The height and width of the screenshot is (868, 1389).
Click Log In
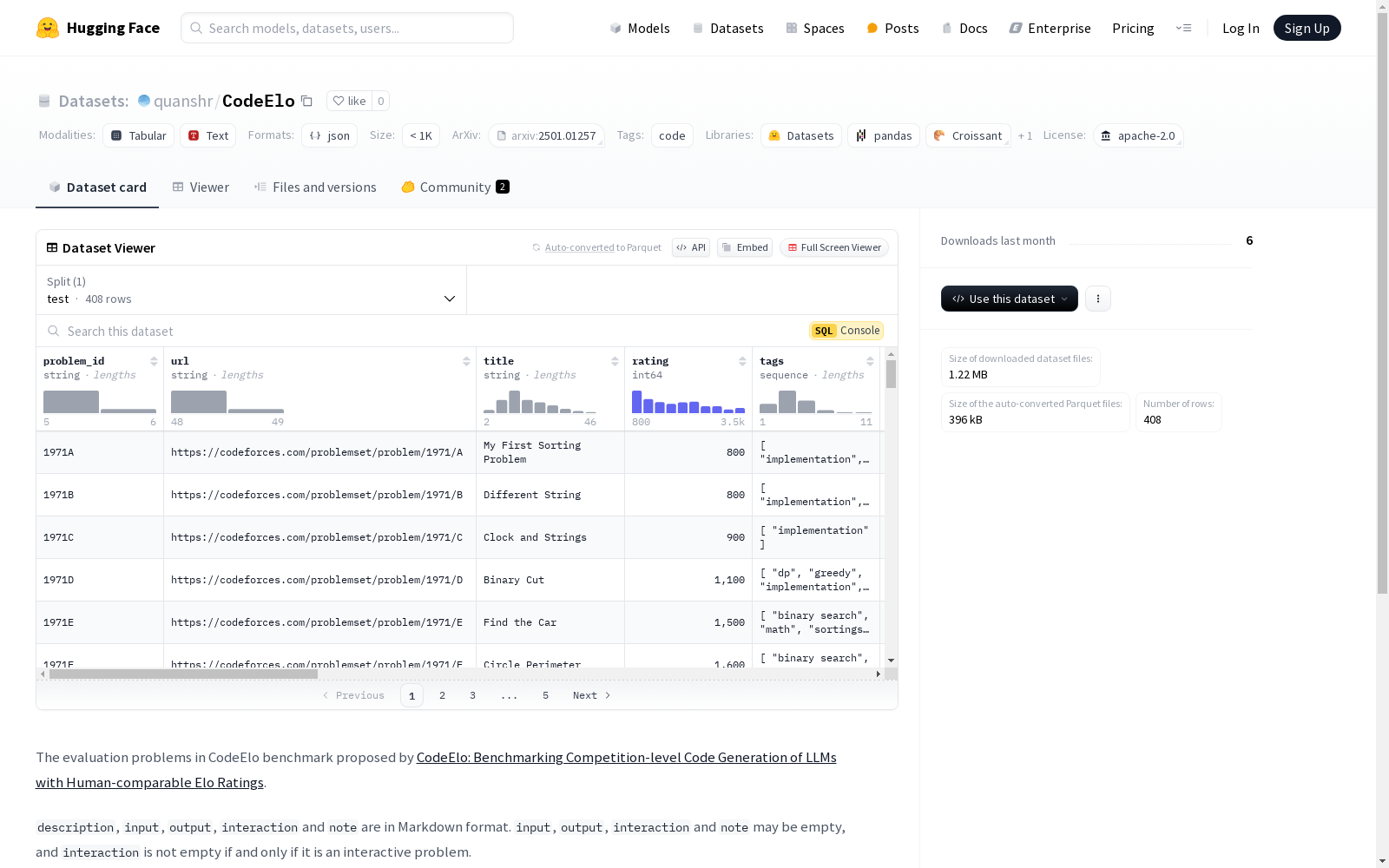(1241, 28)
